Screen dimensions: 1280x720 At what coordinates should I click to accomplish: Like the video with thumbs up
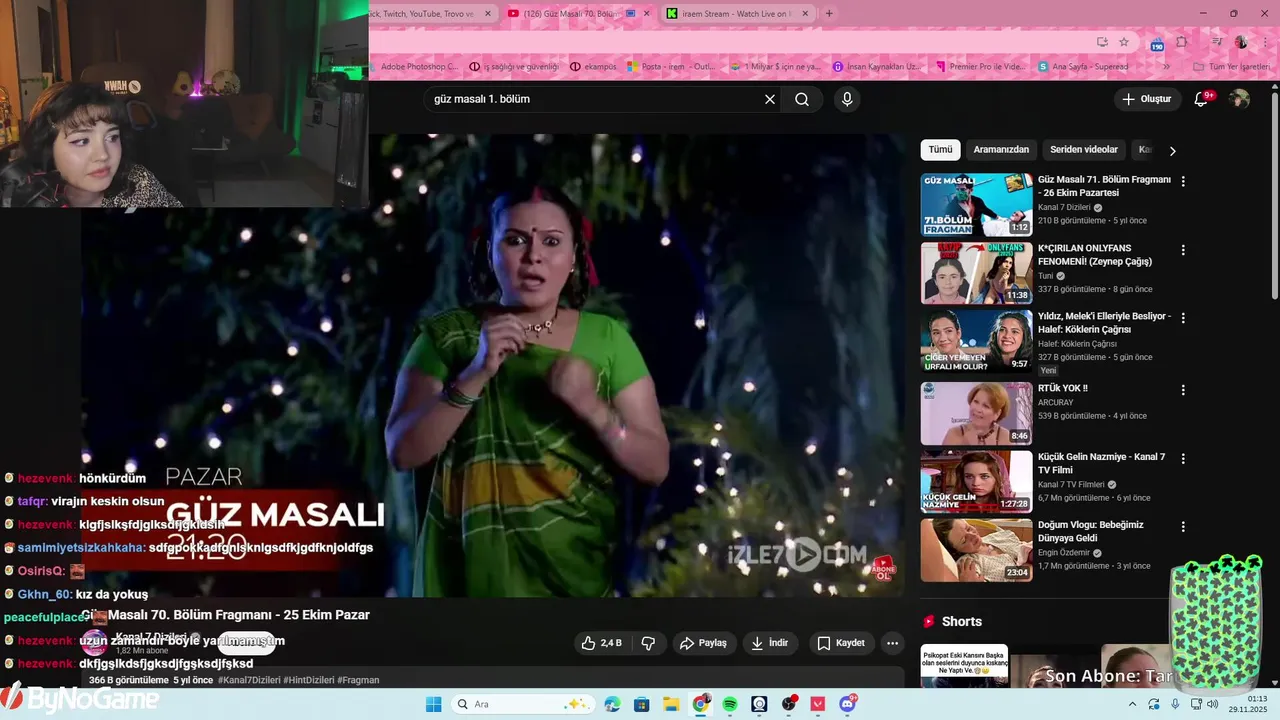602,643
